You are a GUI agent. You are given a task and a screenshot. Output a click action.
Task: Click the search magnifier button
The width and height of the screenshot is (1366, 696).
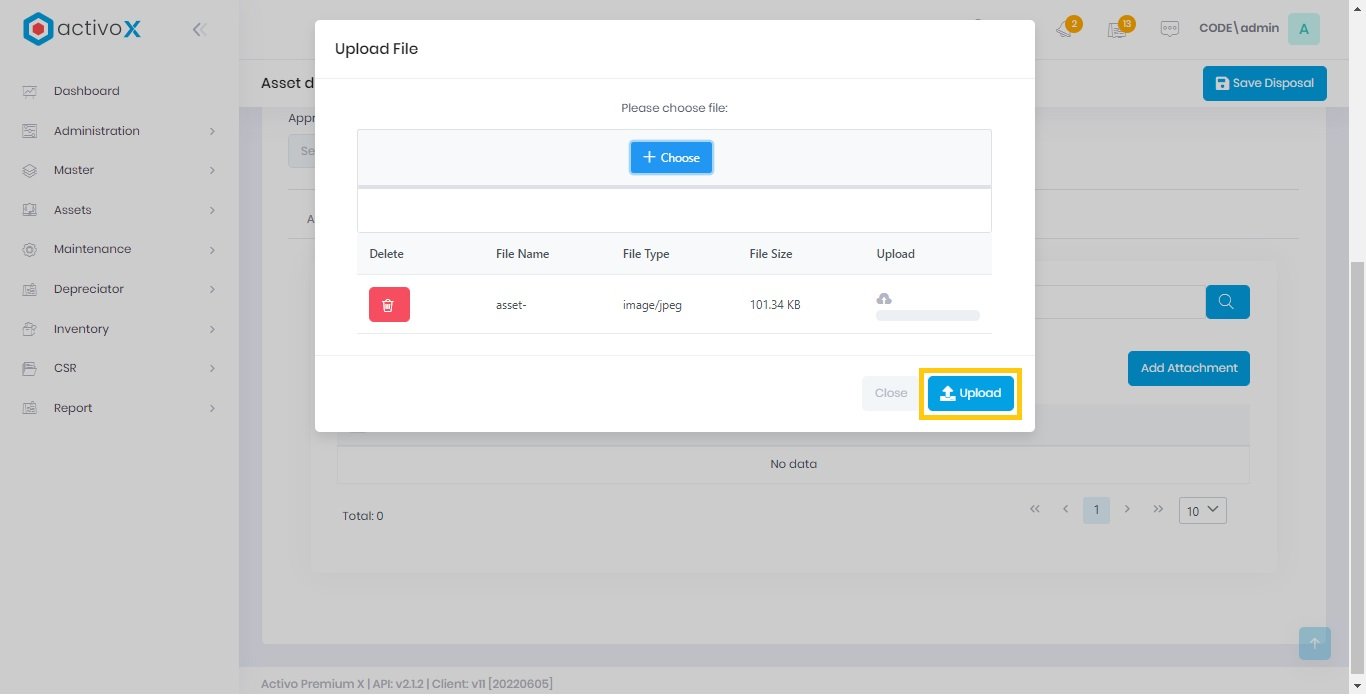[1227, 302]
